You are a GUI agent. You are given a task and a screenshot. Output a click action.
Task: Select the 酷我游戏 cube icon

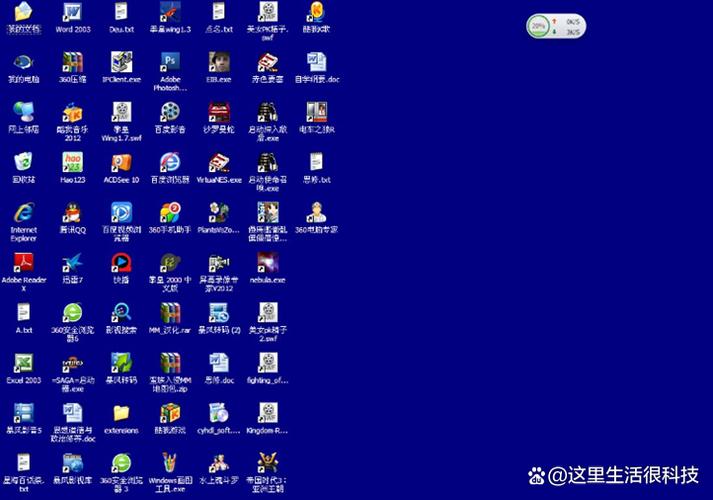(x=170, y=414)
